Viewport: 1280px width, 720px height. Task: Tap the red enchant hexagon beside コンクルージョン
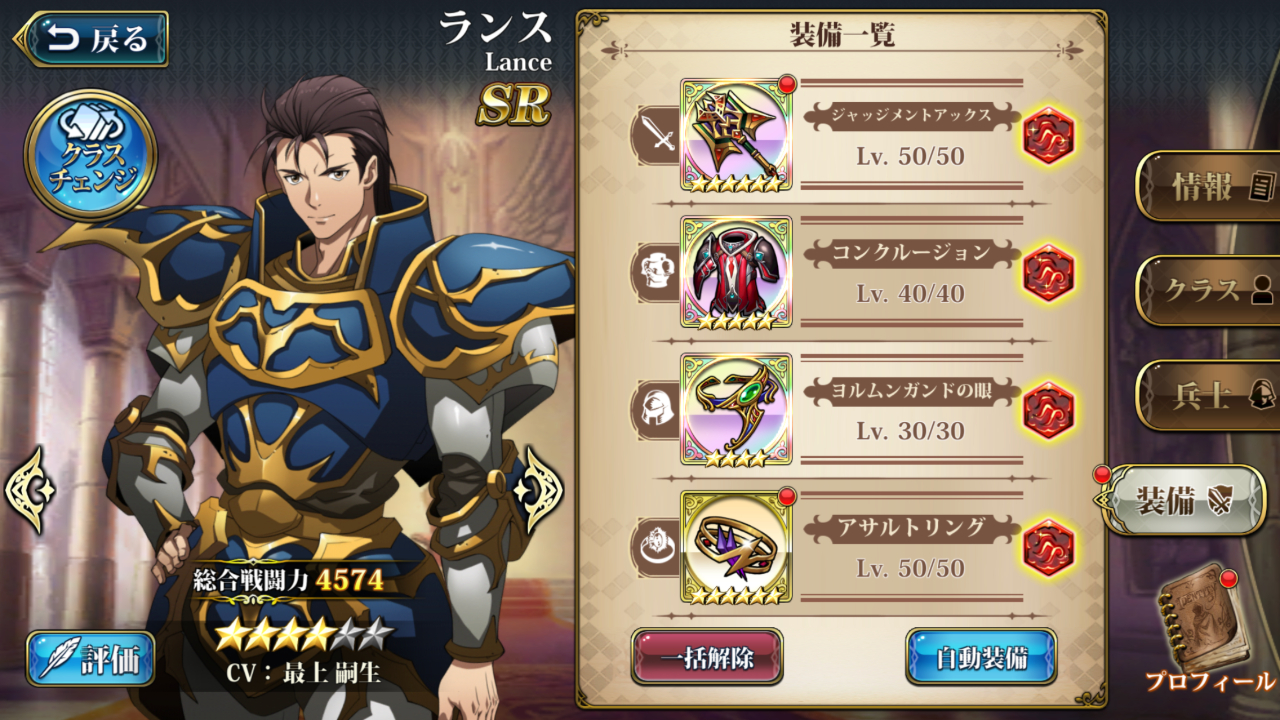point(1048,273)
